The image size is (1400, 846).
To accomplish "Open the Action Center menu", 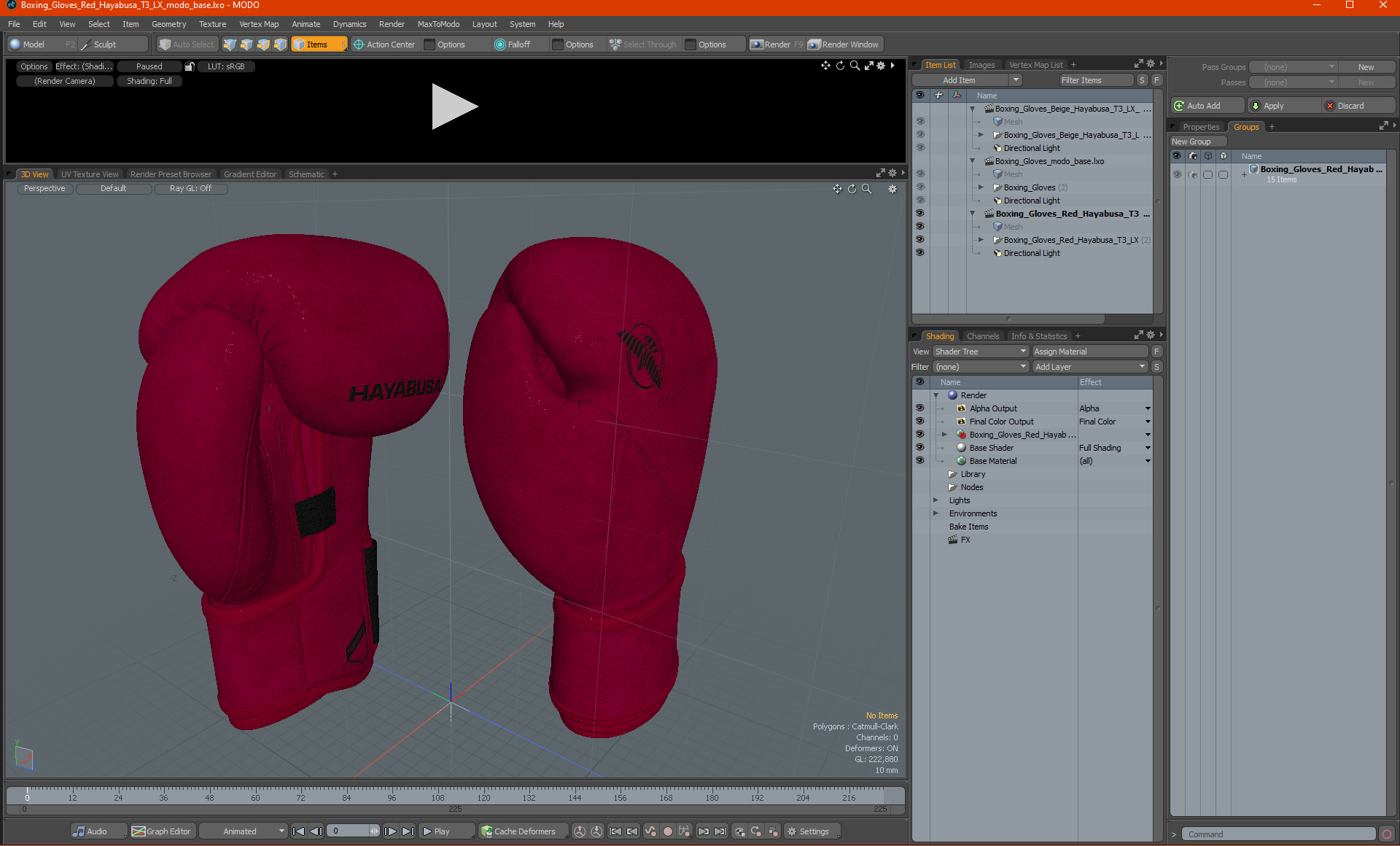I will (384, 44).
